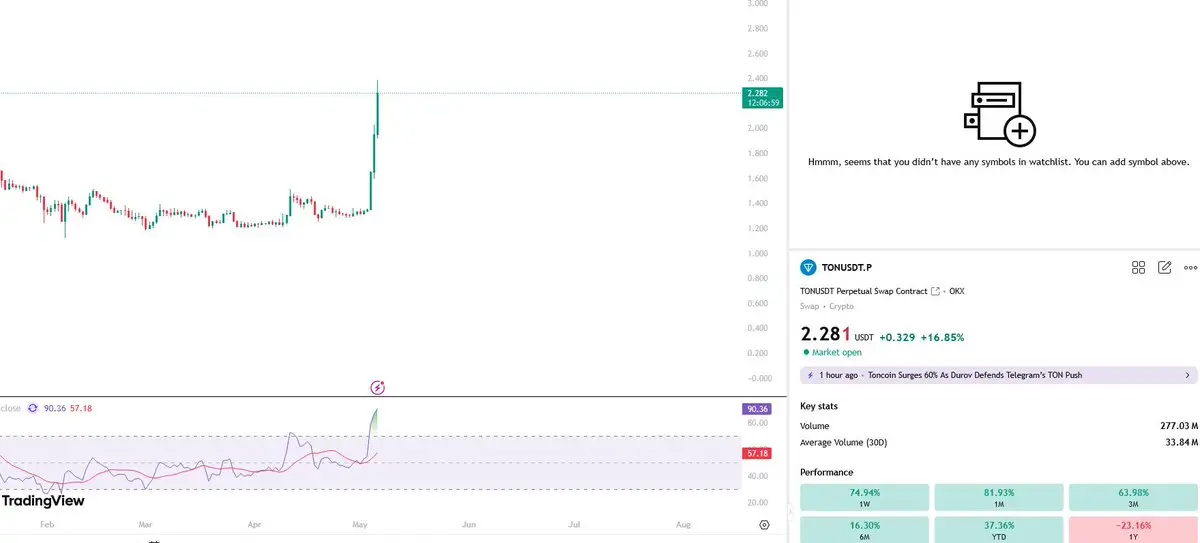
Task: Click the purple 90.36 indicator value label
Action: coord(757,409)
